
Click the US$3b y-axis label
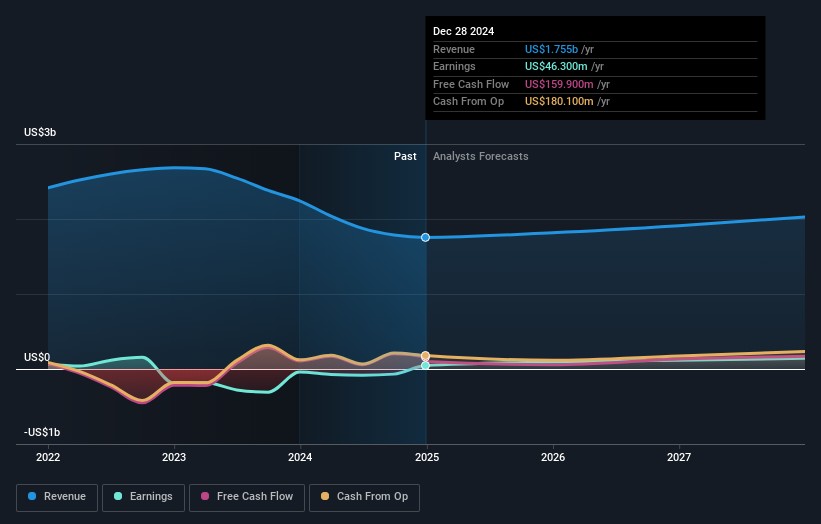tap(41, 132)
